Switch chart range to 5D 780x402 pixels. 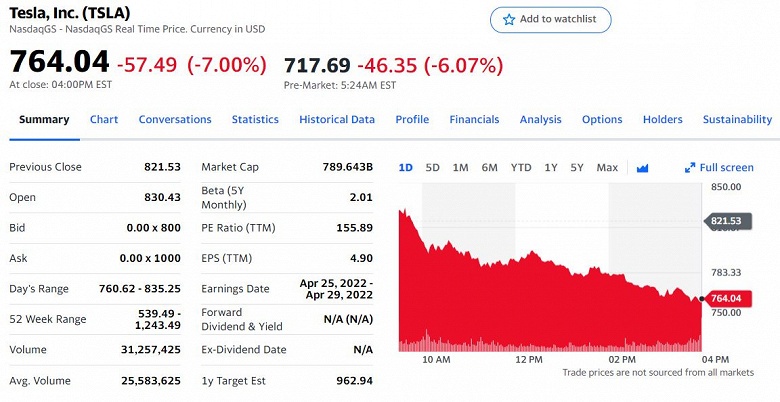(432, 168)
